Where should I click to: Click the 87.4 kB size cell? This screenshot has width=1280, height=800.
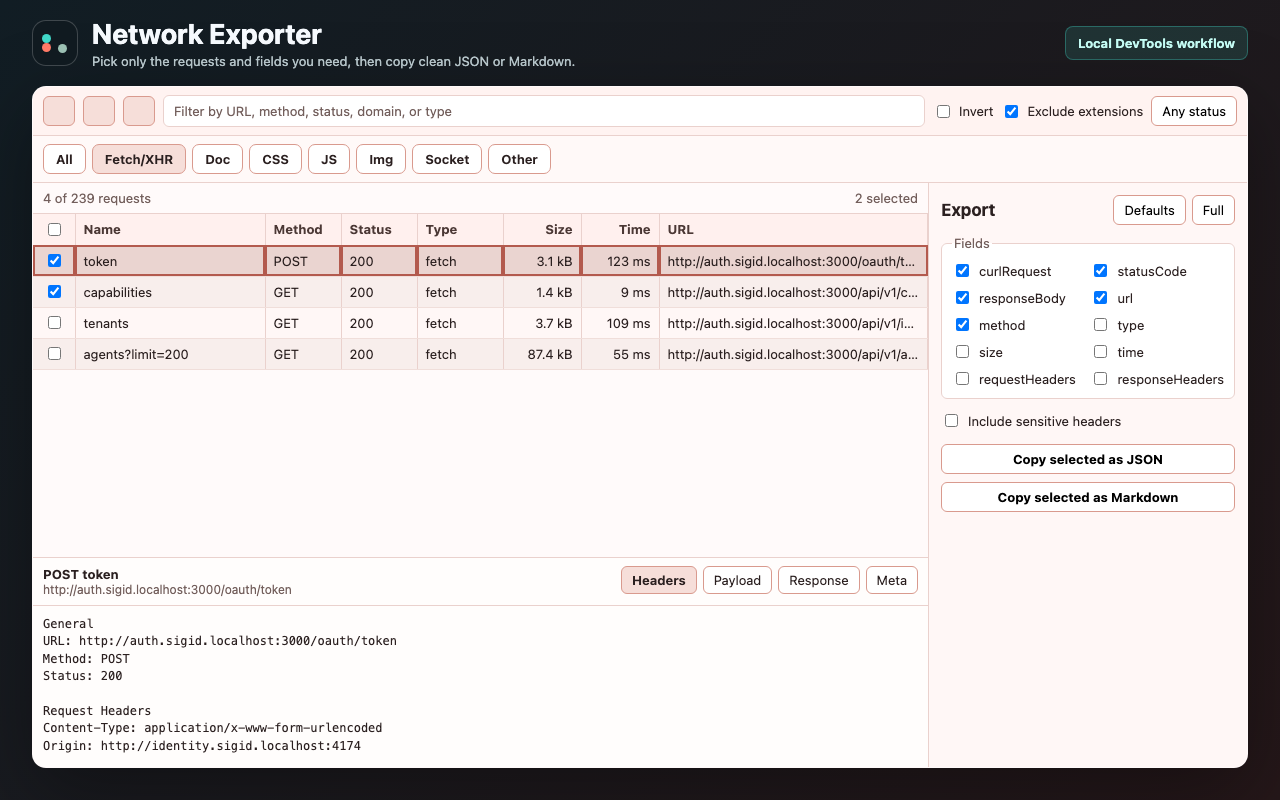(x=542, y=354)
